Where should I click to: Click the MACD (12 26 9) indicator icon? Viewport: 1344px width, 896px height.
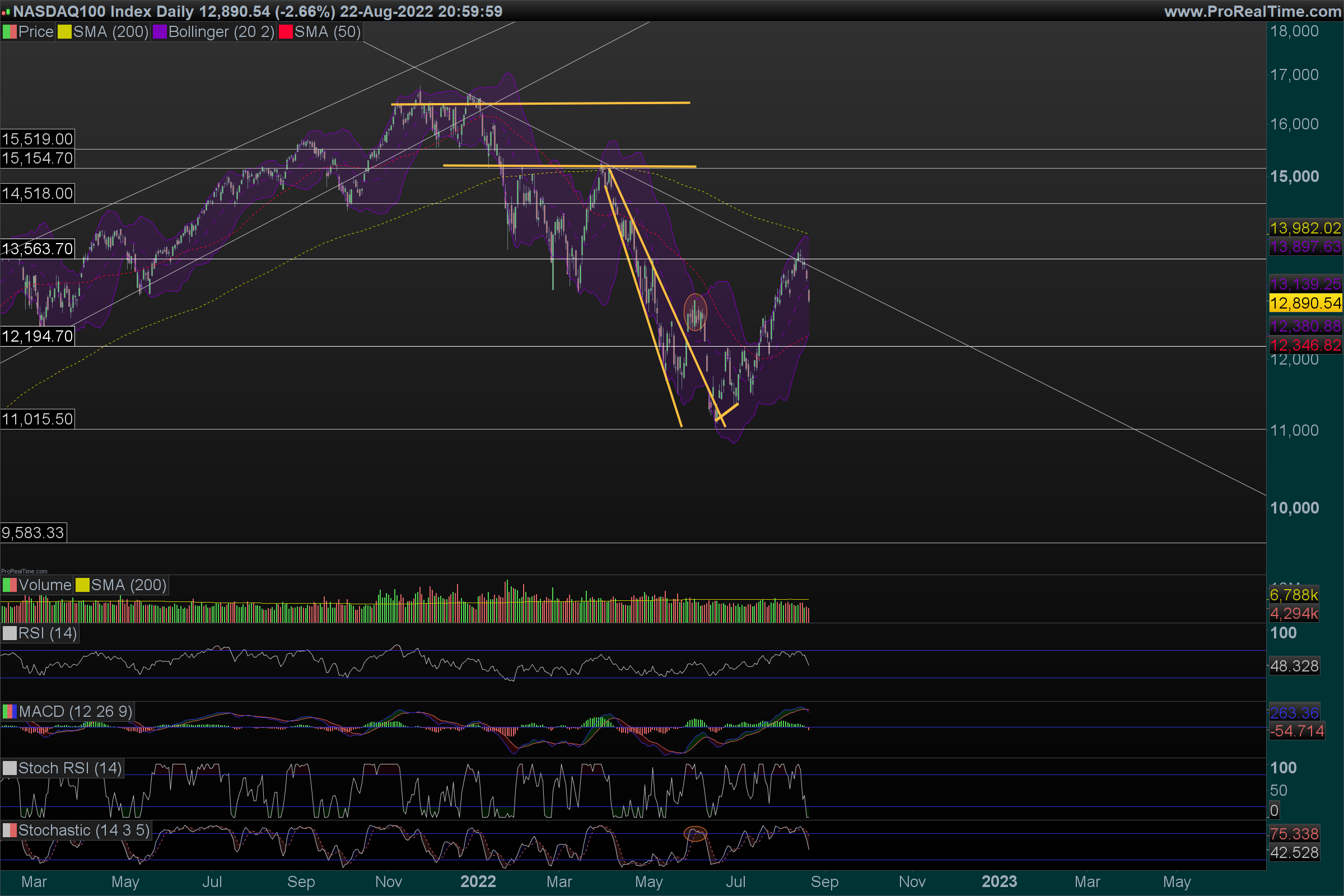pos(9,711)
